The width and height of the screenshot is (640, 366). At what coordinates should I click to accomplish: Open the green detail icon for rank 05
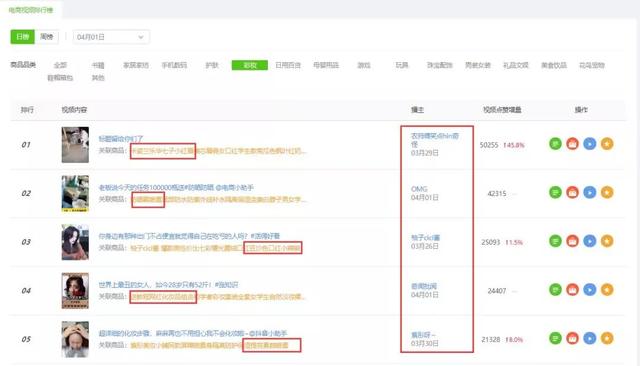pyautogui.click(x=555, y=338)
